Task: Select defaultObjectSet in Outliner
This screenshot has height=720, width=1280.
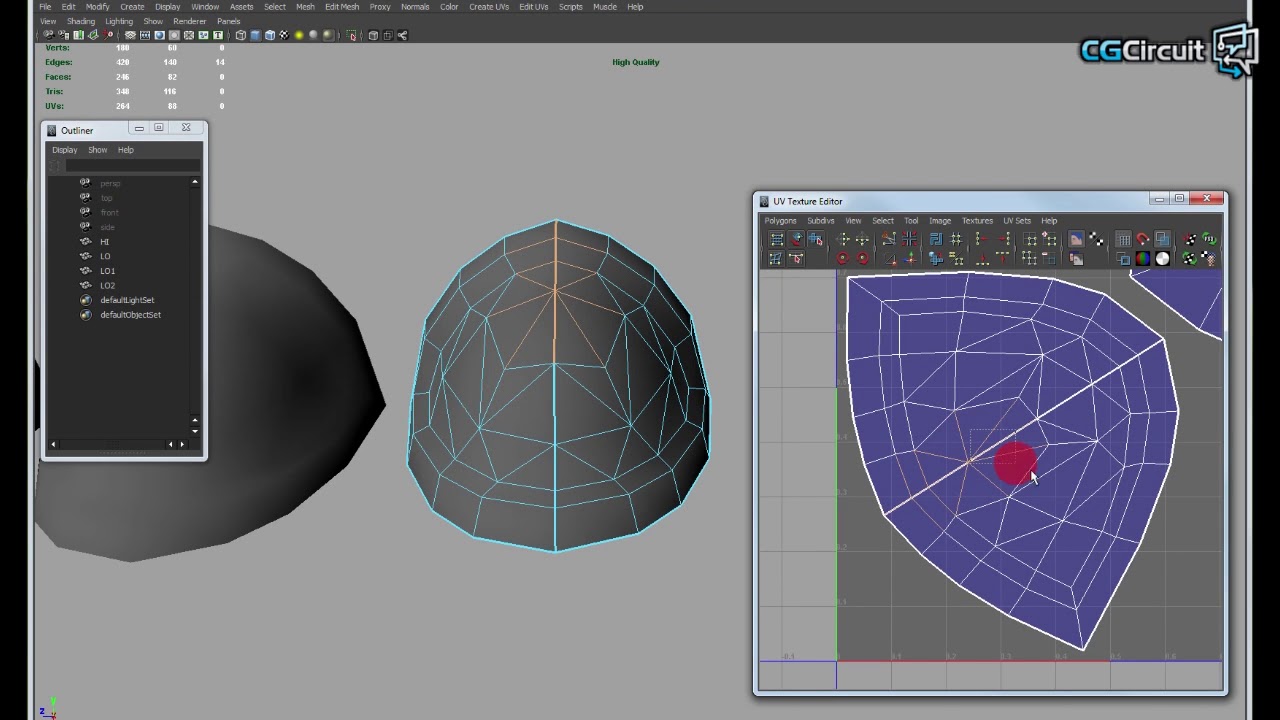Action: click(130, 315)
